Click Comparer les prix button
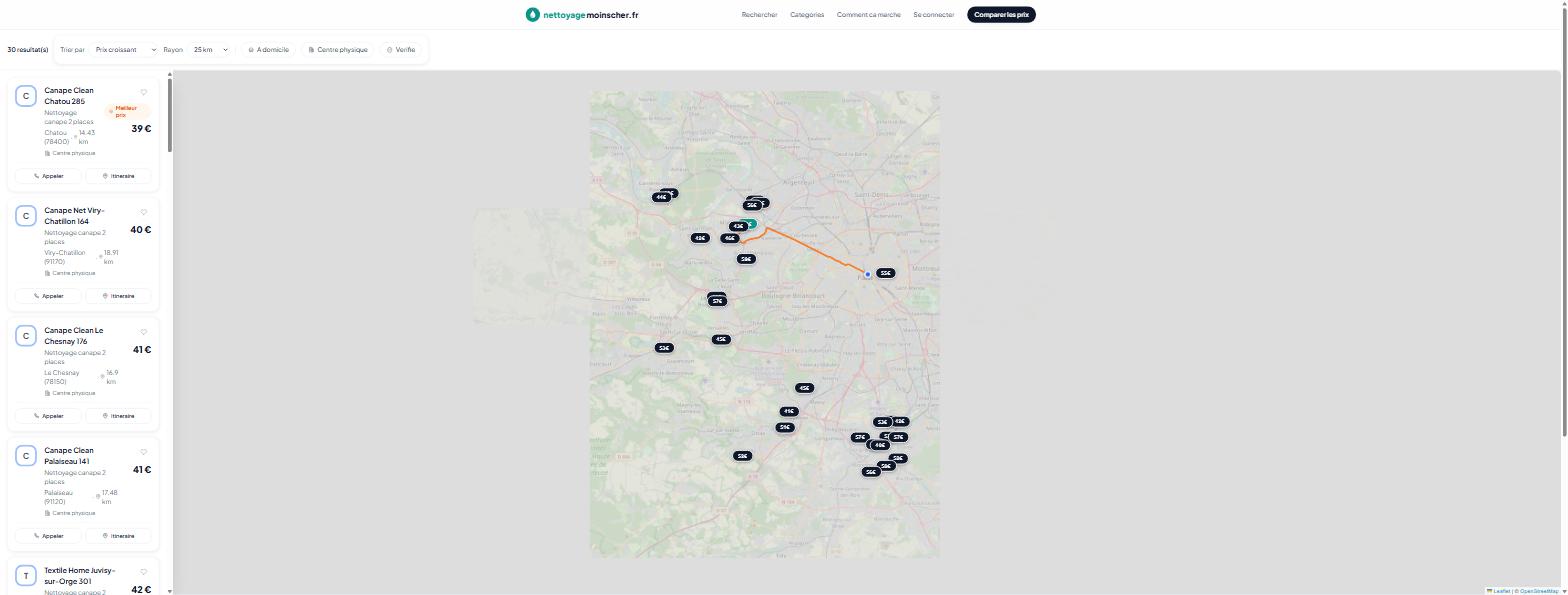Image resolution: width=1568 pixels, height=595 pixels. 1001,15
